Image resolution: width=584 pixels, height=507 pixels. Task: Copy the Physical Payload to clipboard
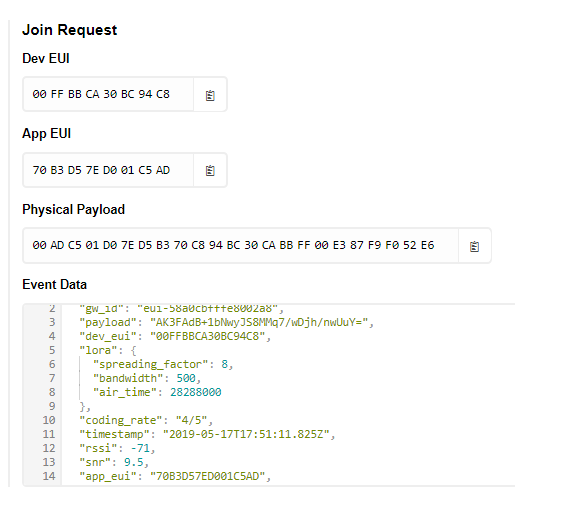click(x=474, y=246)
